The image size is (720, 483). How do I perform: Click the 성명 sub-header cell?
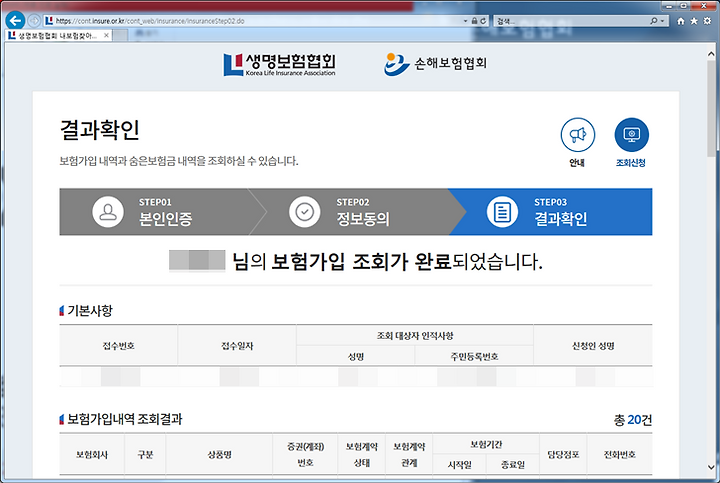(356, 356)
